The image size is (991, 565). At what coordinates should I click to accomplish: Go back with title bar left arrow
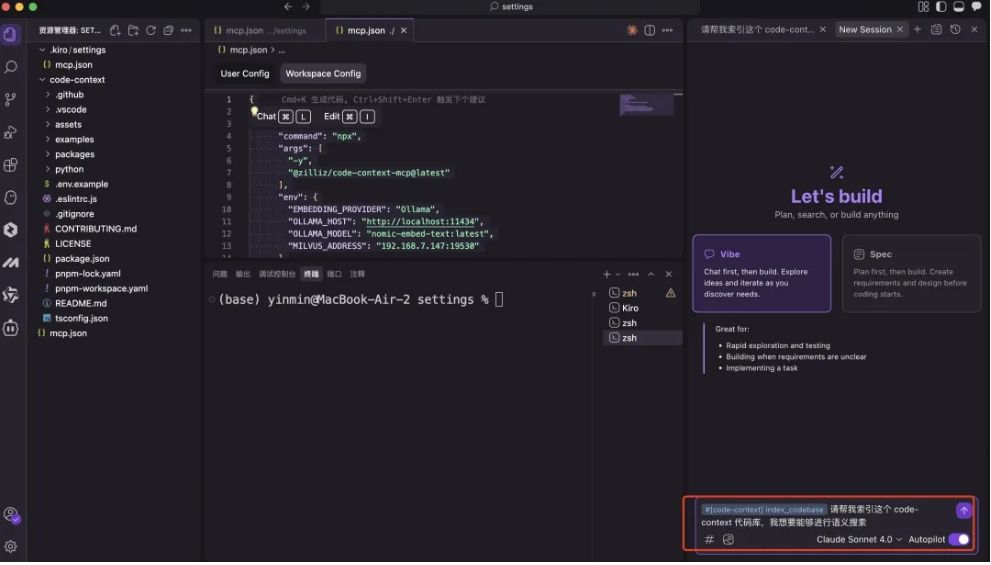click(288, 6)
